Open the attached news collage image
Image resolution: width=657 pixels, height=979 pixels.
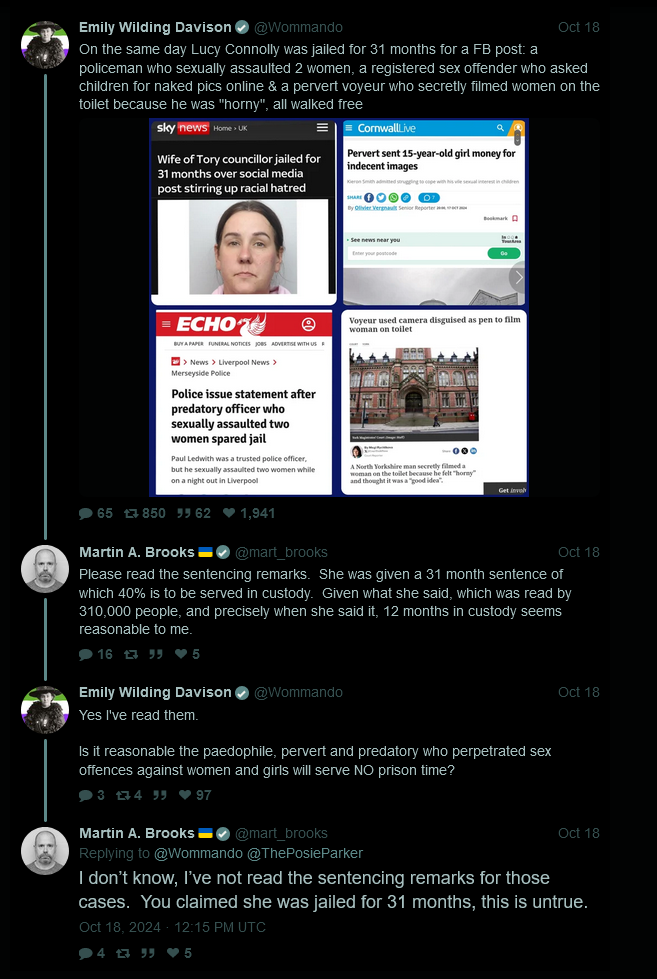click(339, 307)
